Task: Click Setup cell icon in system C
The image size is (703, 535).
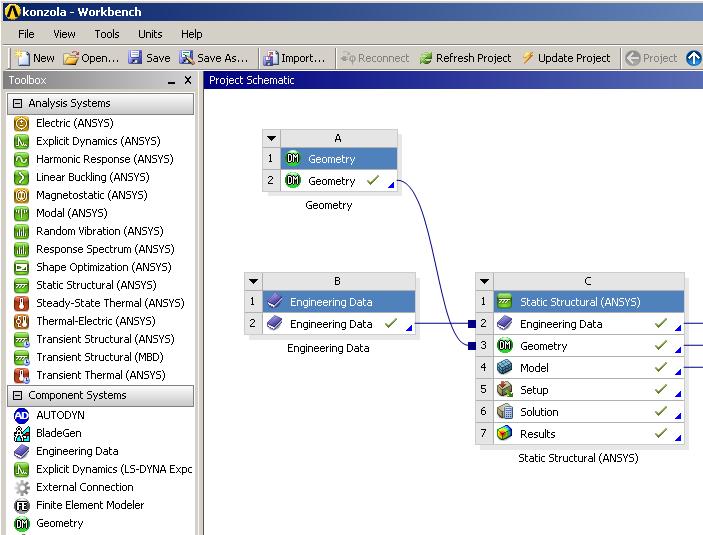Action: 504,390
